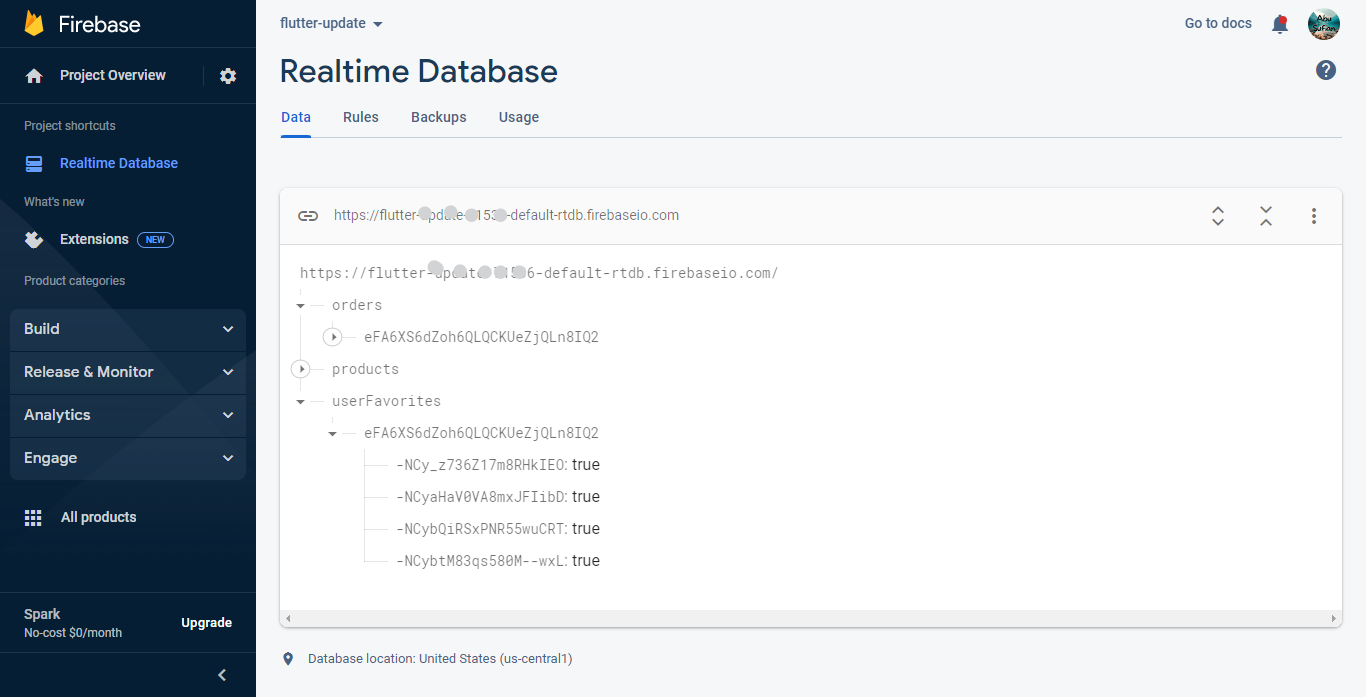
Task: Click the Database location text
Action: click(440, 659)
